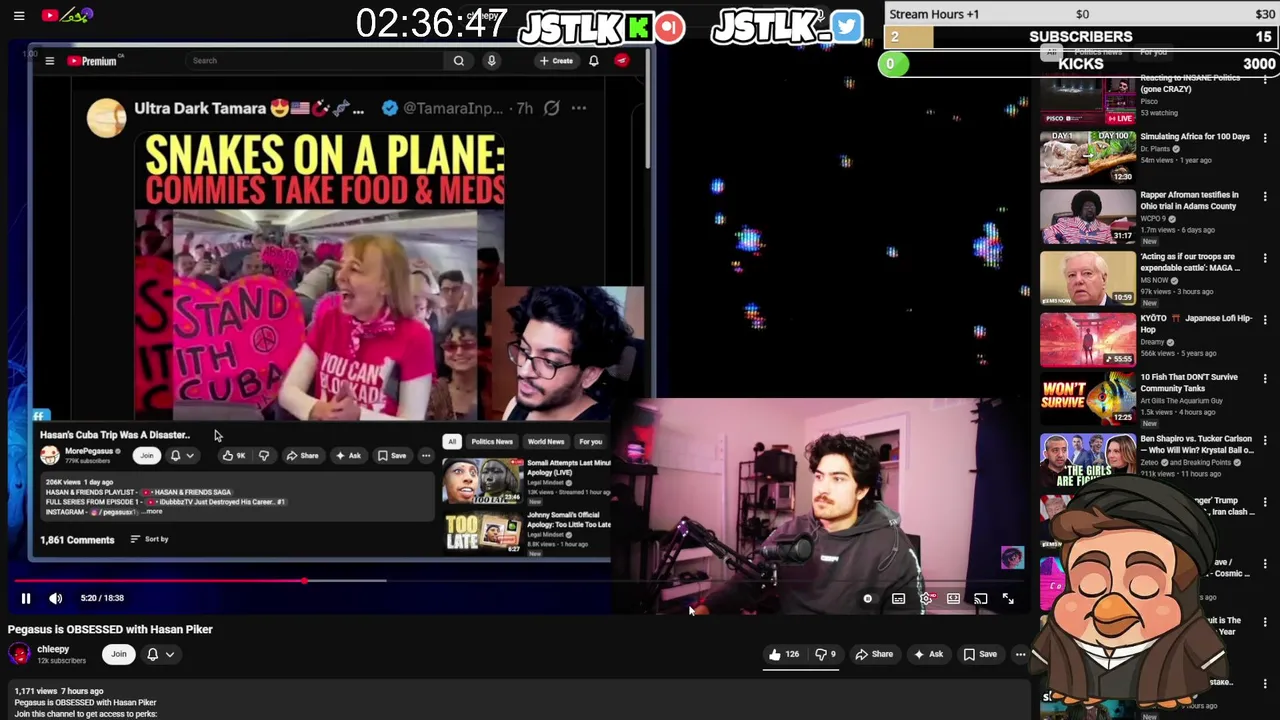
Task: Open more actions menu beside Save
Action: click(x=1020, y=654)
